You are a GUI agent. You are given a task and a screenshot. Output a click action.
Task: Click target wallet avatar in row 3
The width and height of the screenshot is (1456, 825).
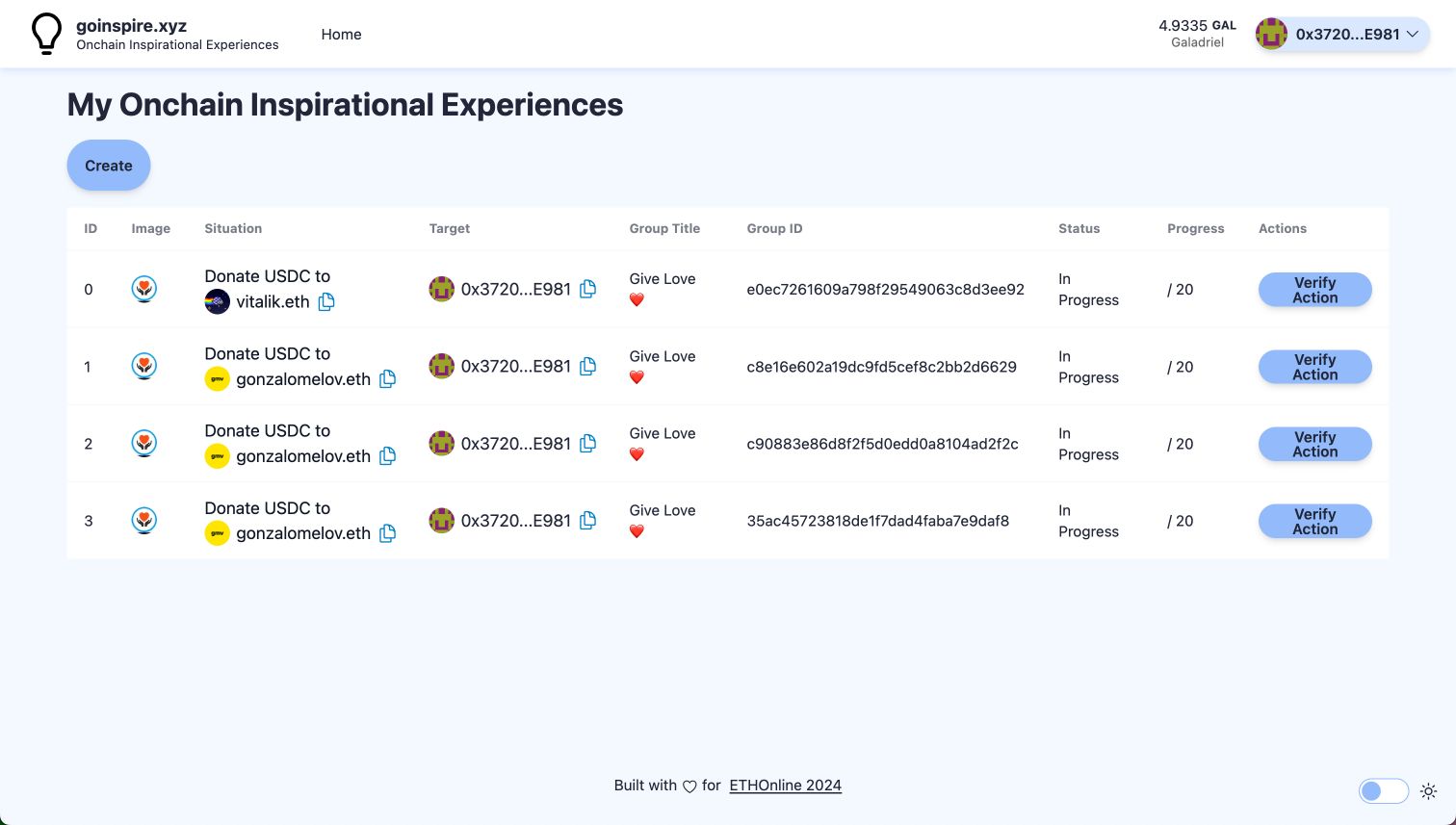[x=442, y=520]
